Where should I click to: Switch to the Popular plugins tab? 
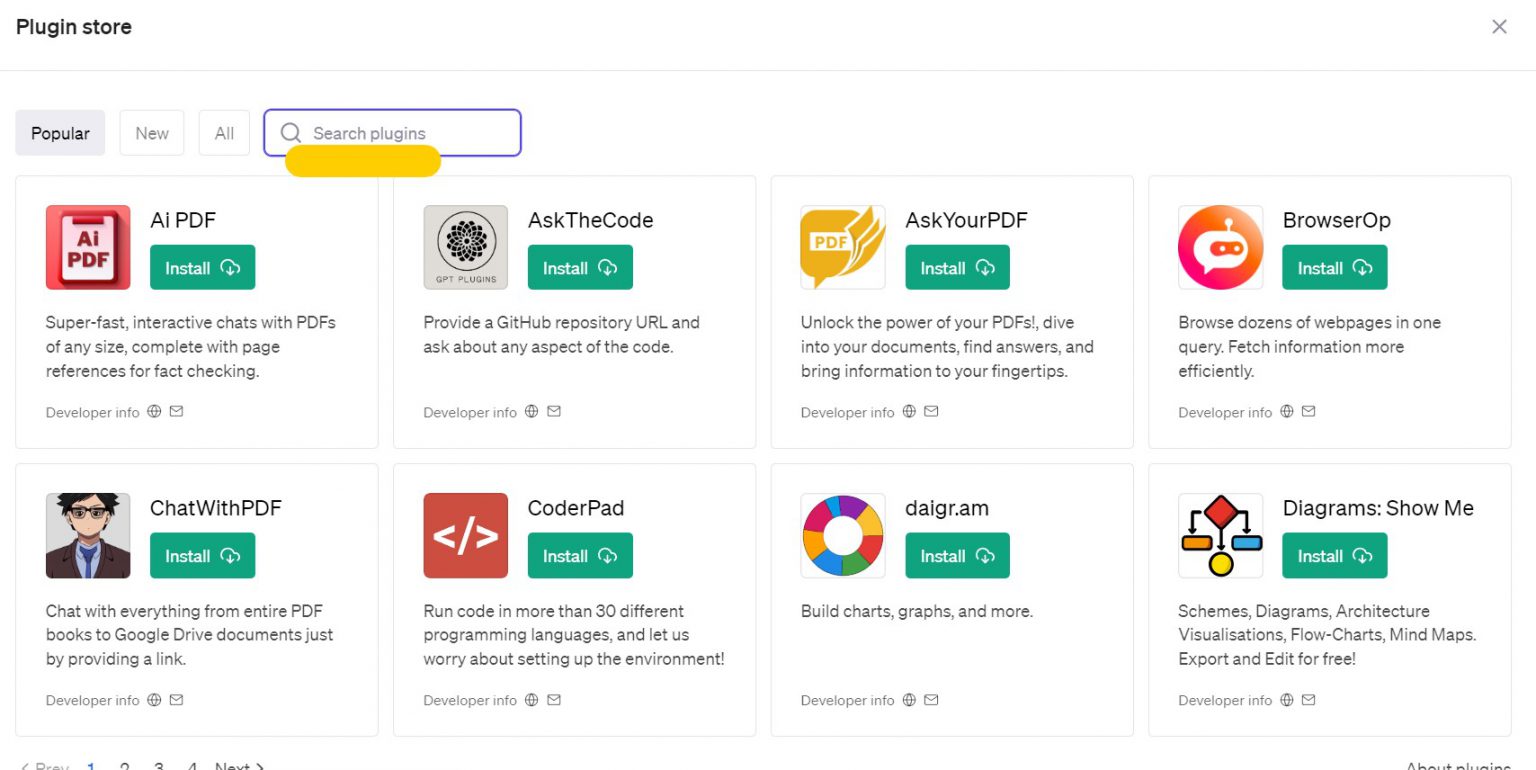[x=59, y=132]
